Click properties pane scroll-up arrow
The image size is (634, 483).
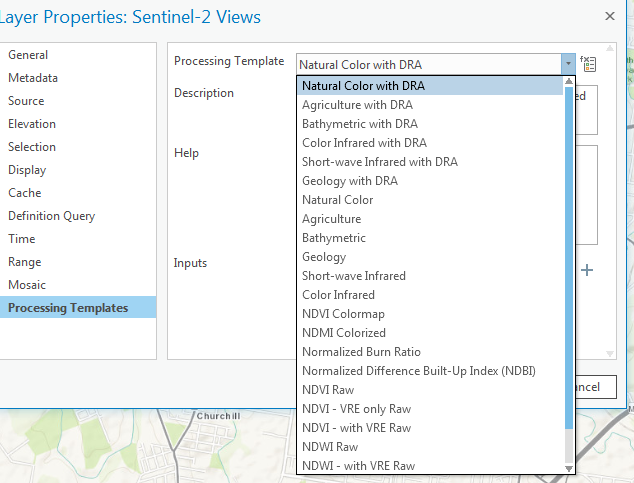610,49
